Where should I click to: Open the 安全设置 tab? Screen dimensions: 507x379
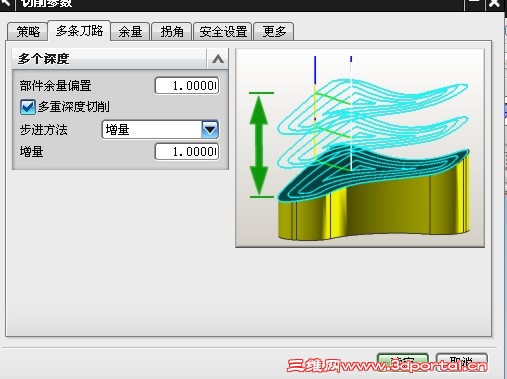tap(223, 32)
